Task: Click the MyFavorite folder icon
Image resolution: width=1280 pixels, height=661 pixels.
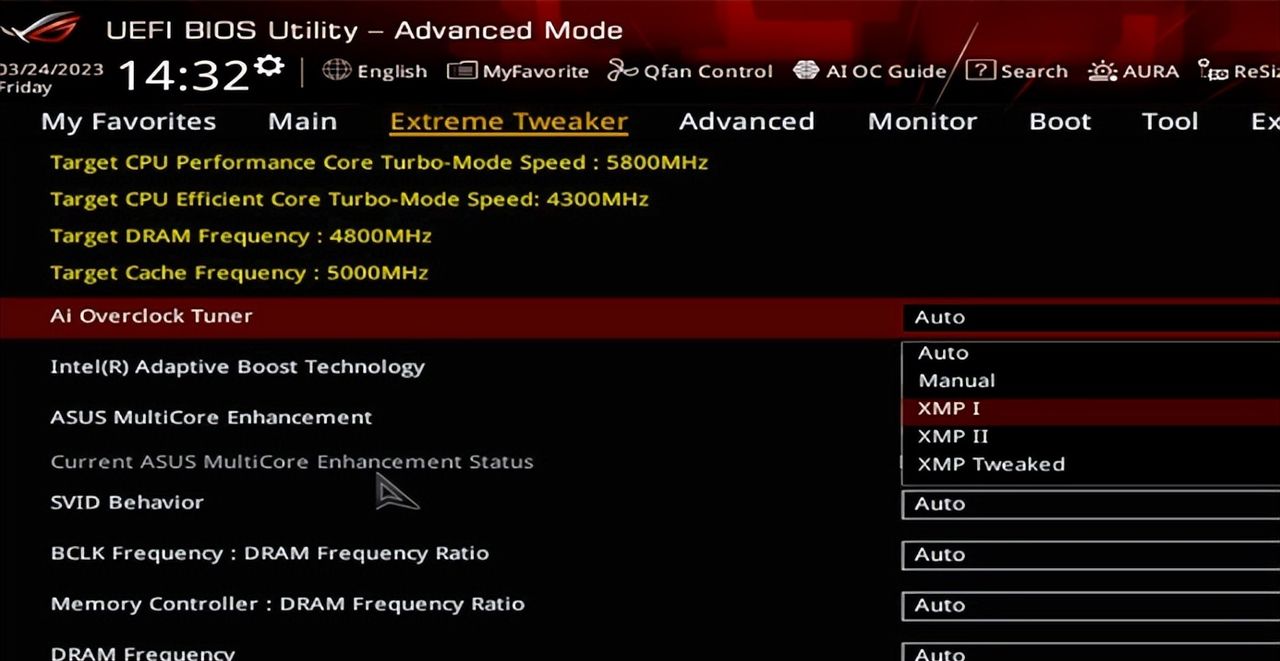Action: (462, 71)
